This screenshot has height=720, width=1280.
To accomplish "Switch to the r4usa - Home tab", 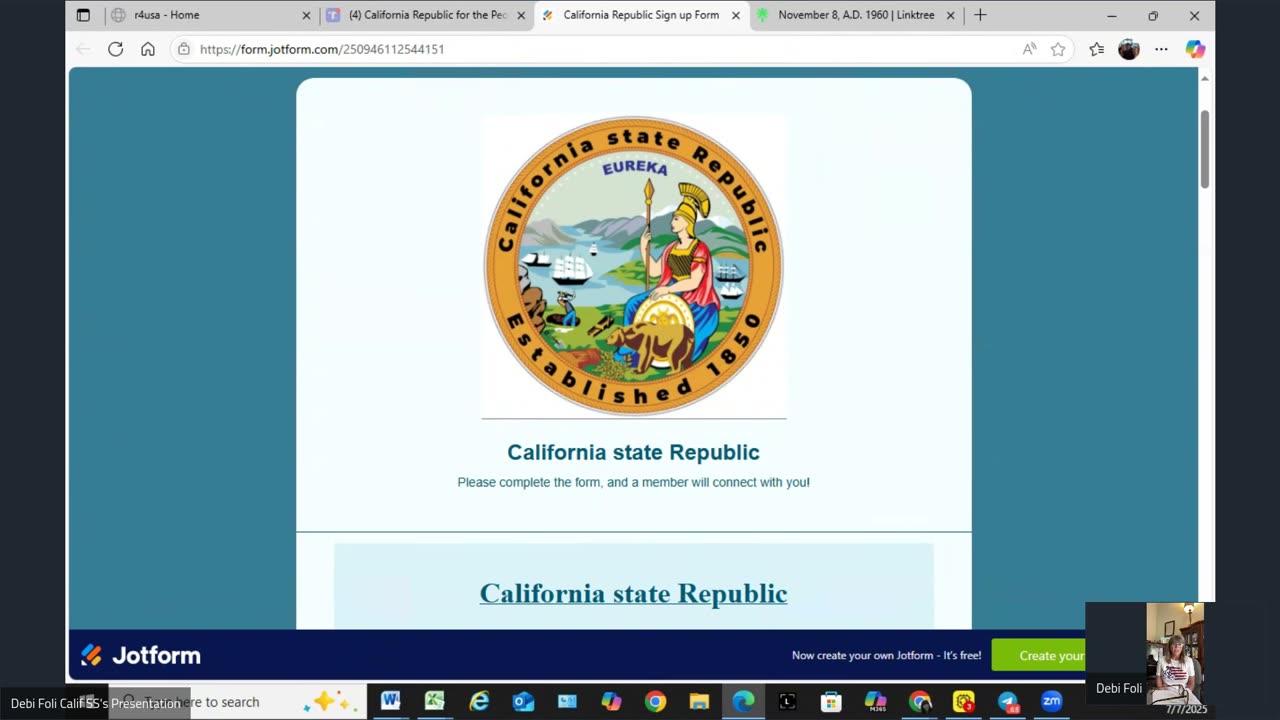I will coord(211,15).
